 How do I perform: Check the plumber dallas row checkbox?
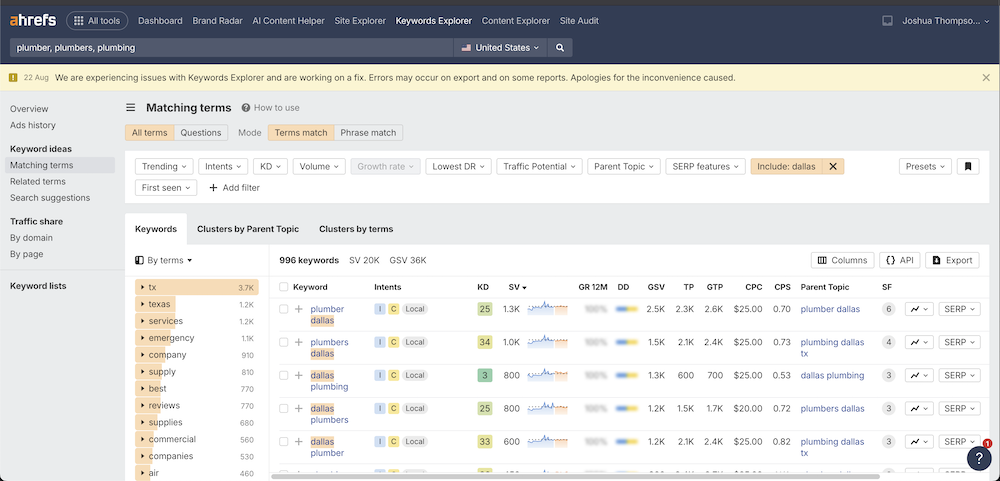(x=284, y=309)
